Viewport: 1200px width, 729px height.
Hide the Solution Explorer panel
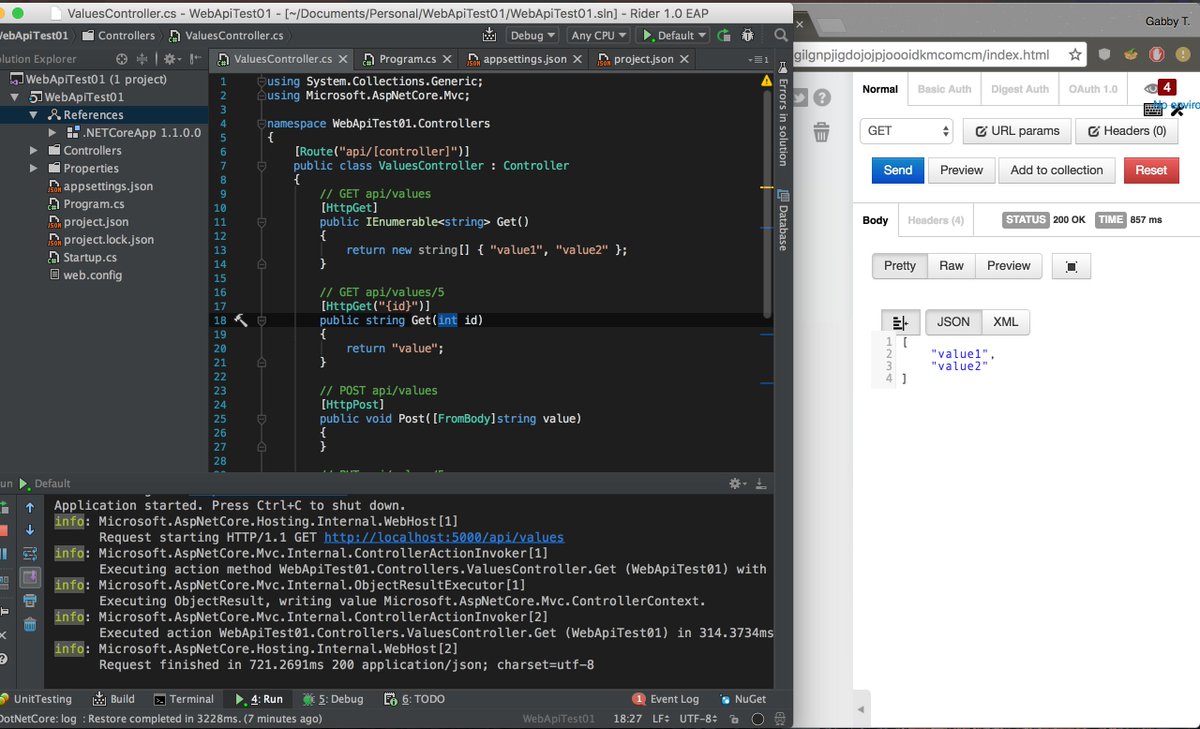point(196,60)
